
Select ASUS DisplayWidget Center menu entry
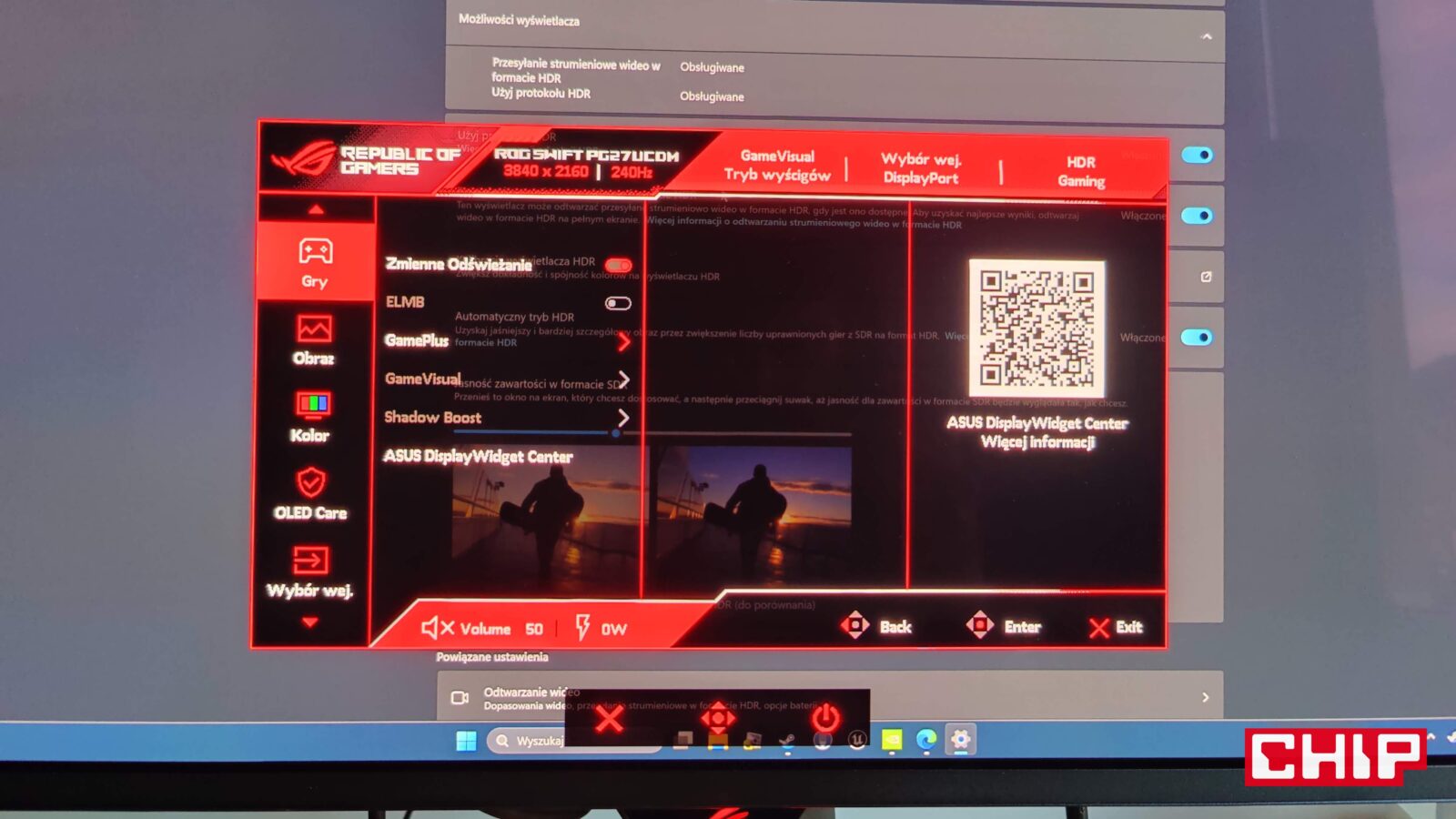point(478,457)
